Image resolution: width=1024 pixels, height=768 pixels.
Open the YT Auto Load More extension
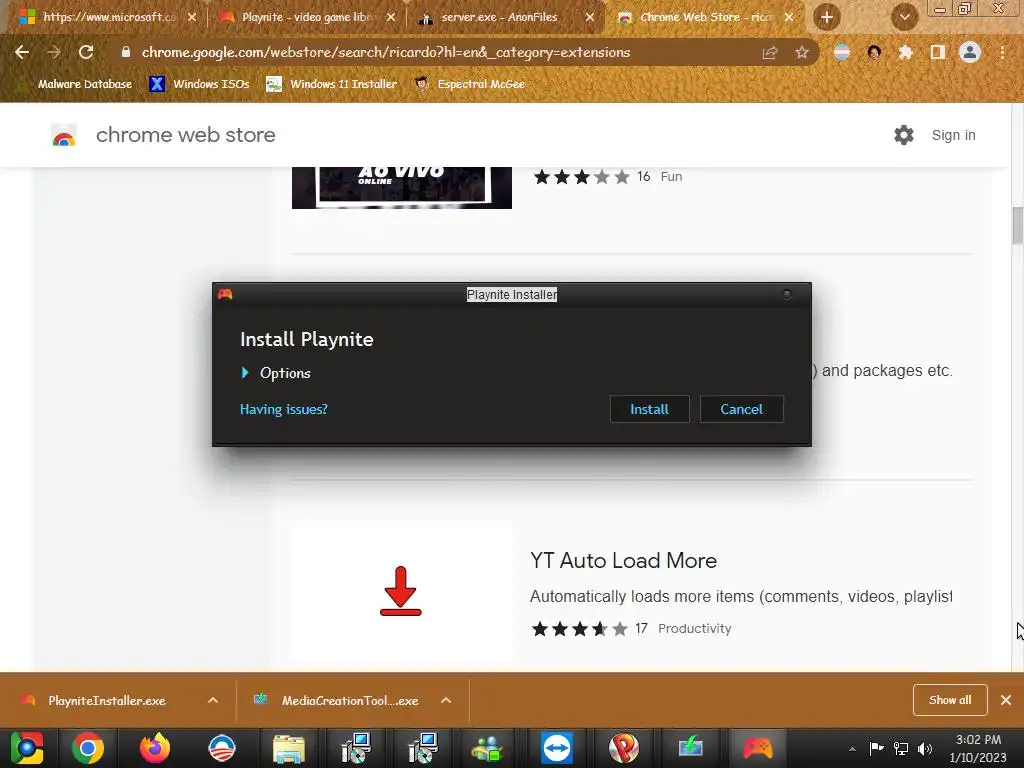623,561
